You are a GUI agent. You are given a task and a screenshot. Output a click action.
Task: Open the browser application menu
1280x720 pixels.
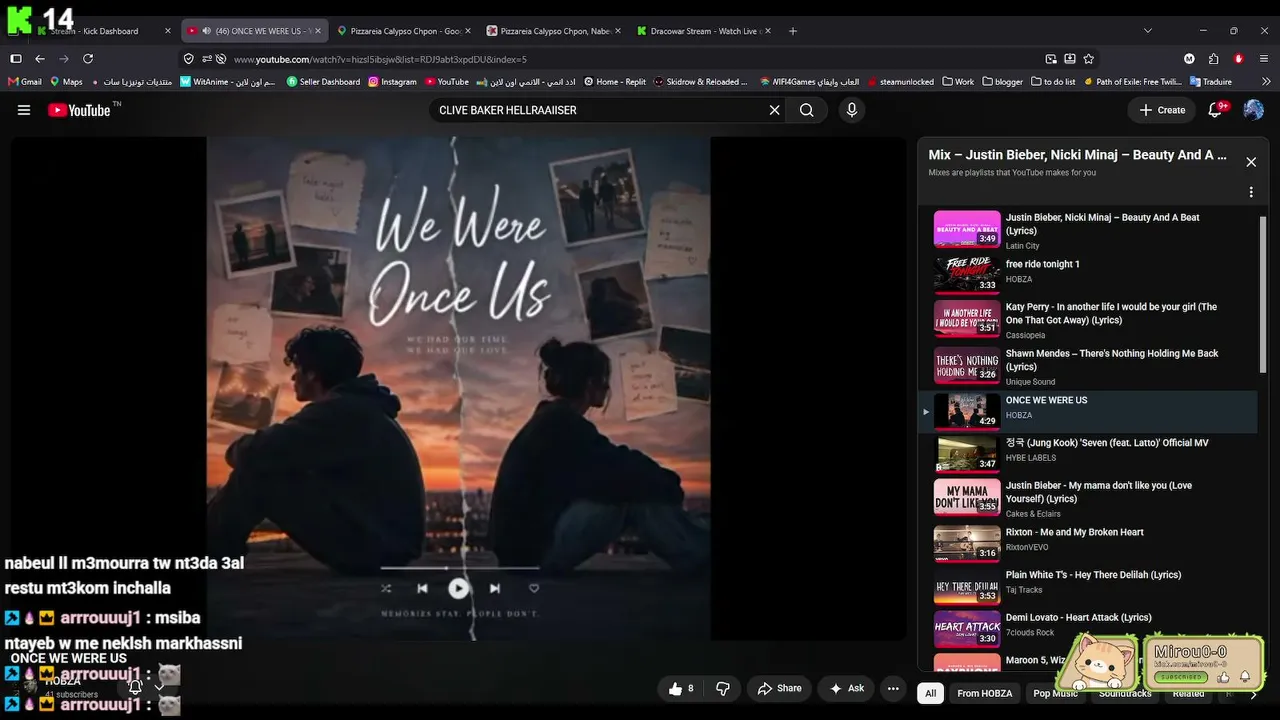tap(1264, 59)
